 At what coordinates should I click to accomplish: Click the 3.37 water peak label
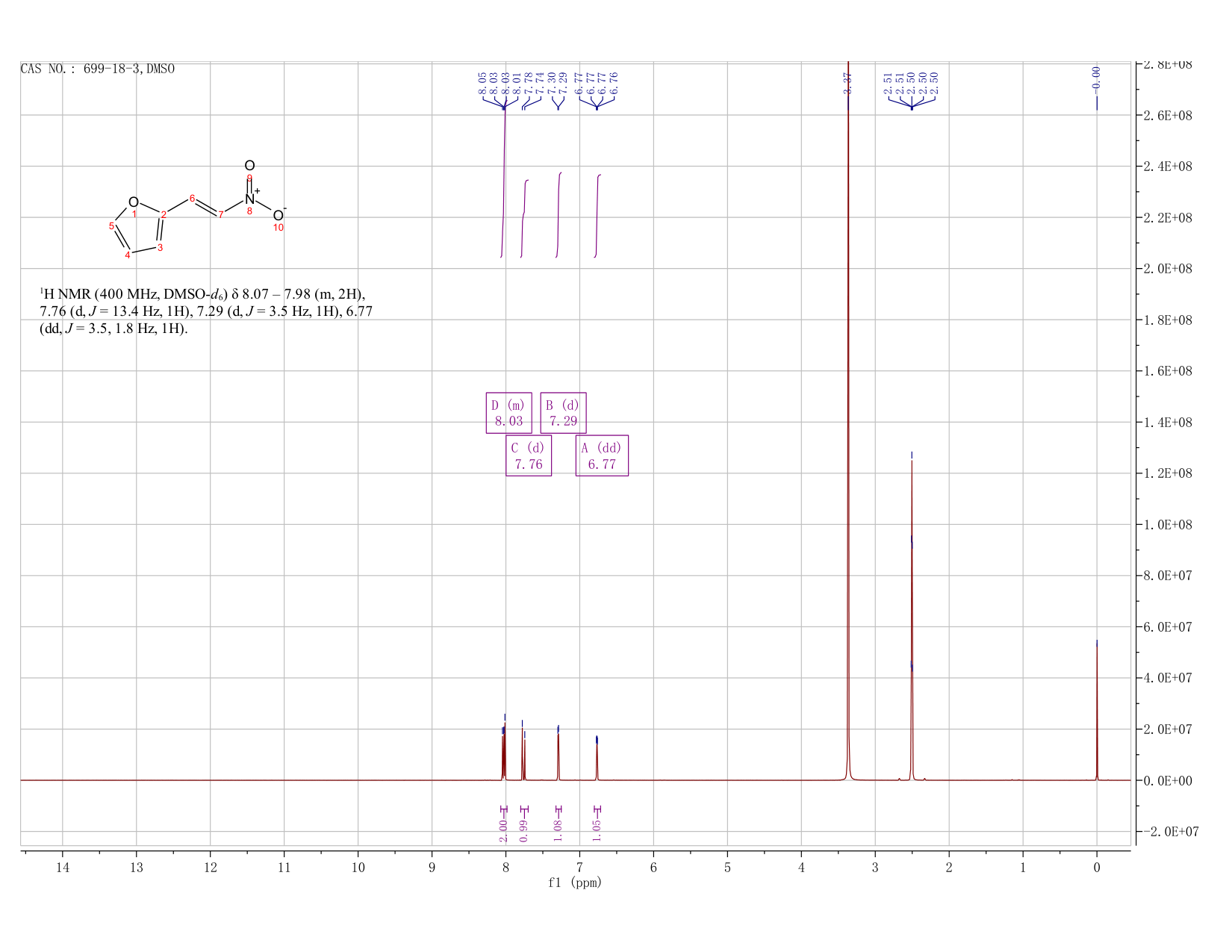(848, 83)
